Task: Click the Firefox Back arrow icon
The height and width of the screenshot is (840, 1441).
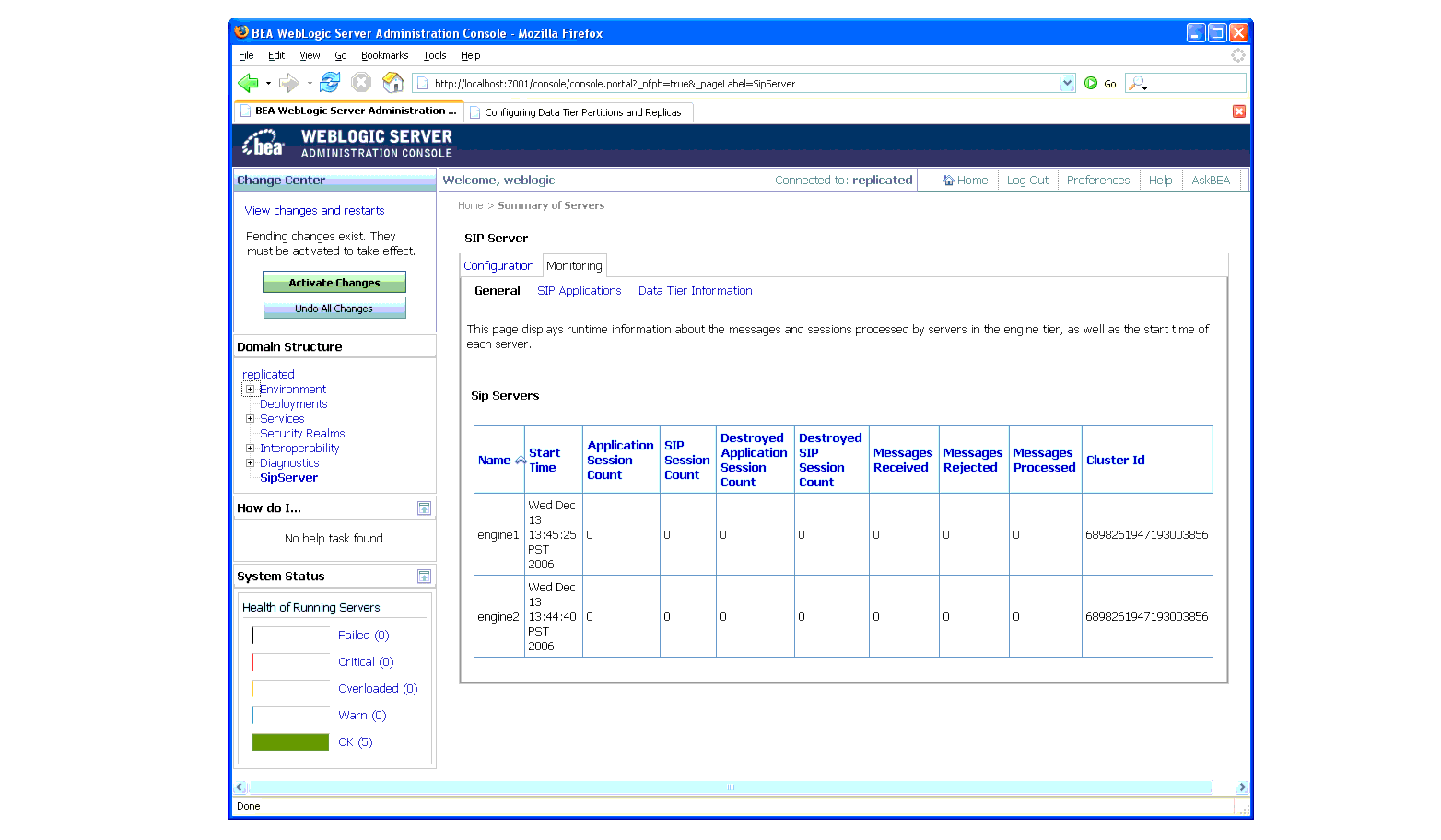Action: pyautogui.click(x=247, y=83)
